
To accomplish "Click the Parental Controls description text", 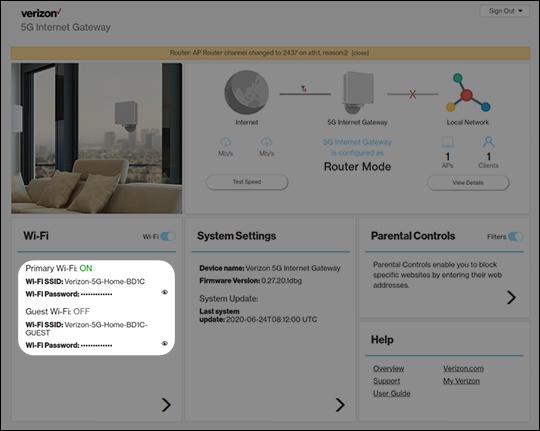I will (437, 275).
